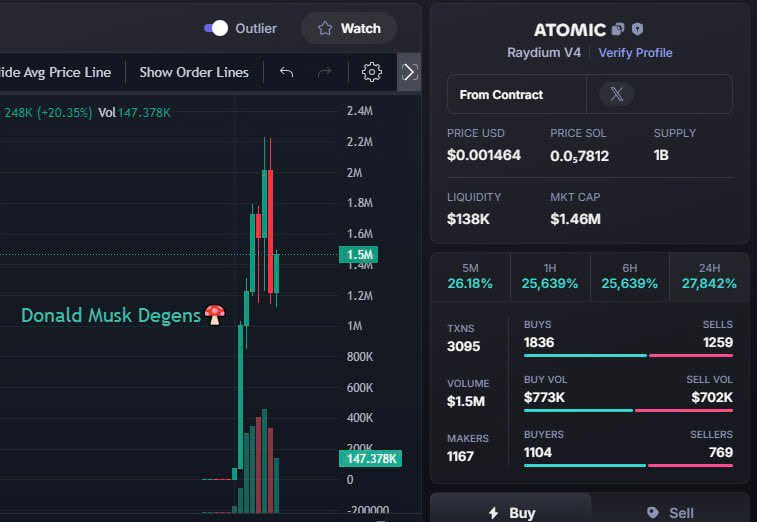Click the redo arrow in chart toolbar
Viewport: 757px width, 522px height.
pos(324,72)
